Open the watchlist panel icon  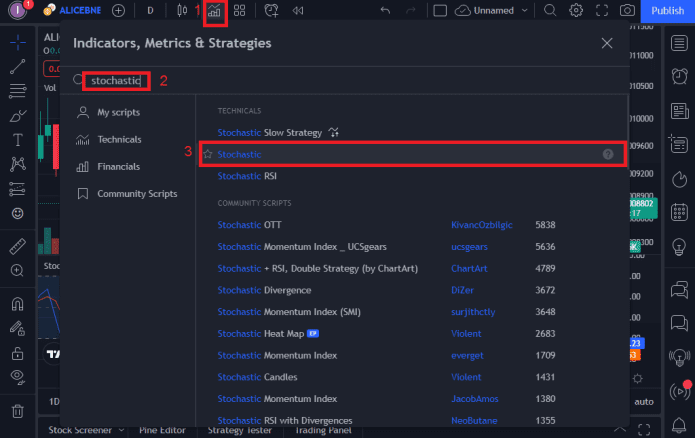point(679,43)
